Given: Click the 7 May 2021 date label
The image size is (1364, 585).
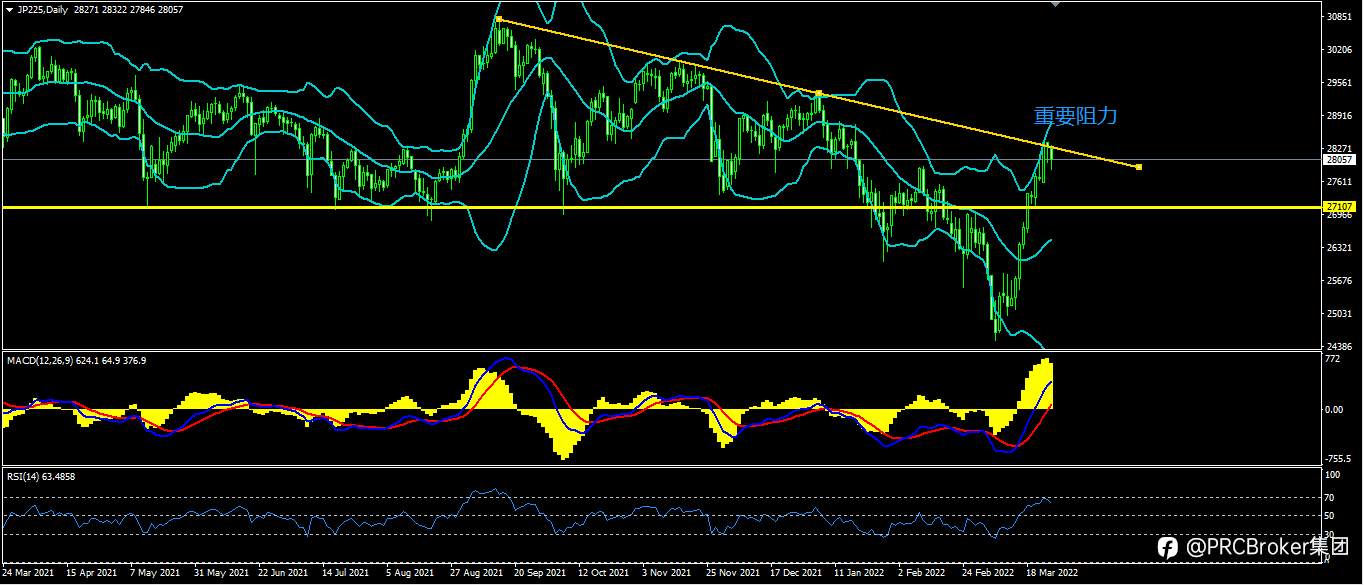Looking at the screenshot, I should click(156, 574).
